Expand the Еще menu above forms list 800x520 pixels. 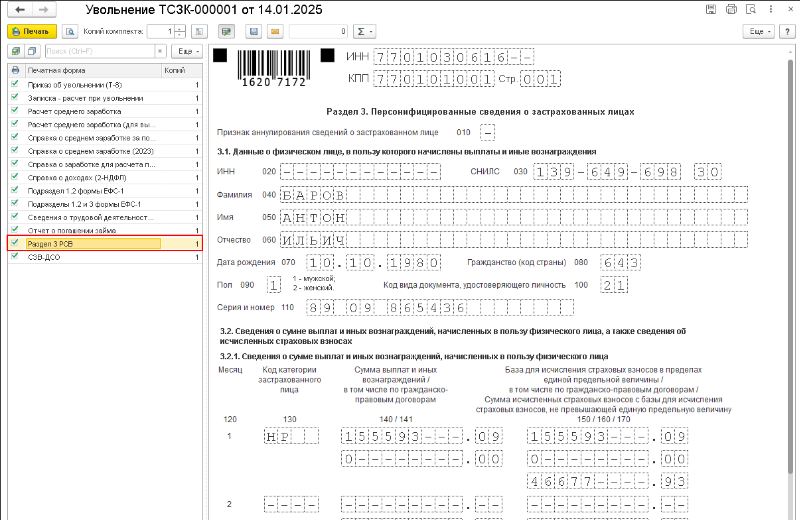point(187,52)
